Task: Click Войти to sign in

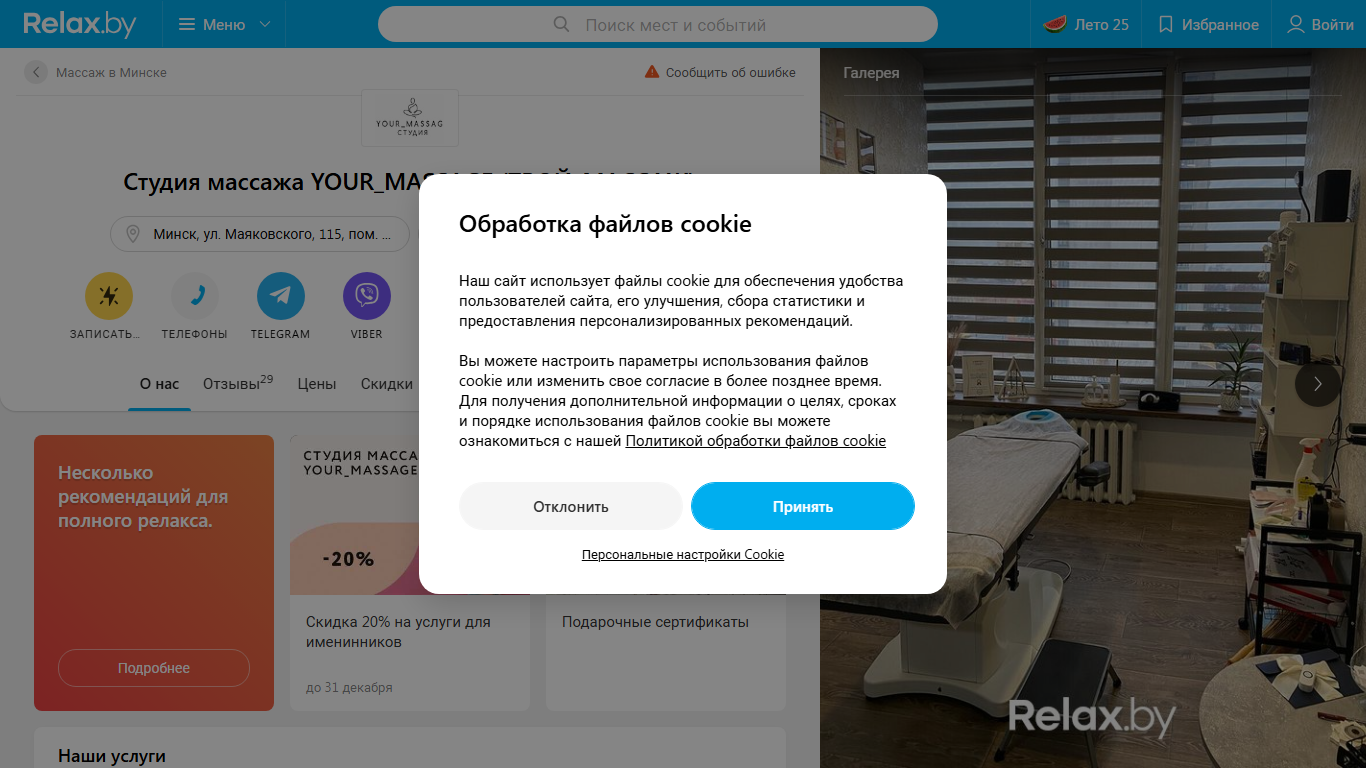Action: pos(1320,24)
